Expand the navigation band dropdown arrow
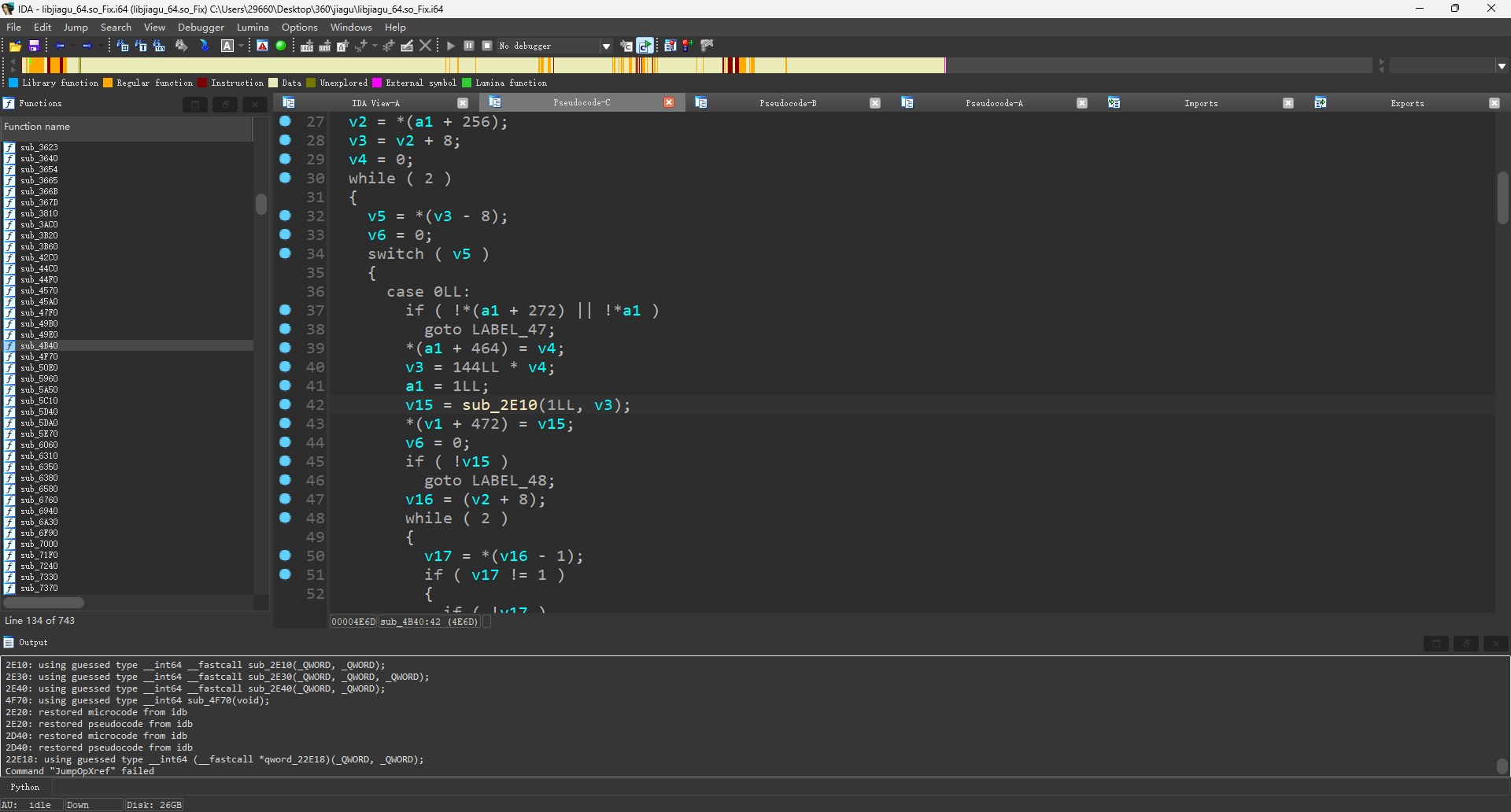This screenshot has width=1511, height=812. click(x=1502, y=66)
